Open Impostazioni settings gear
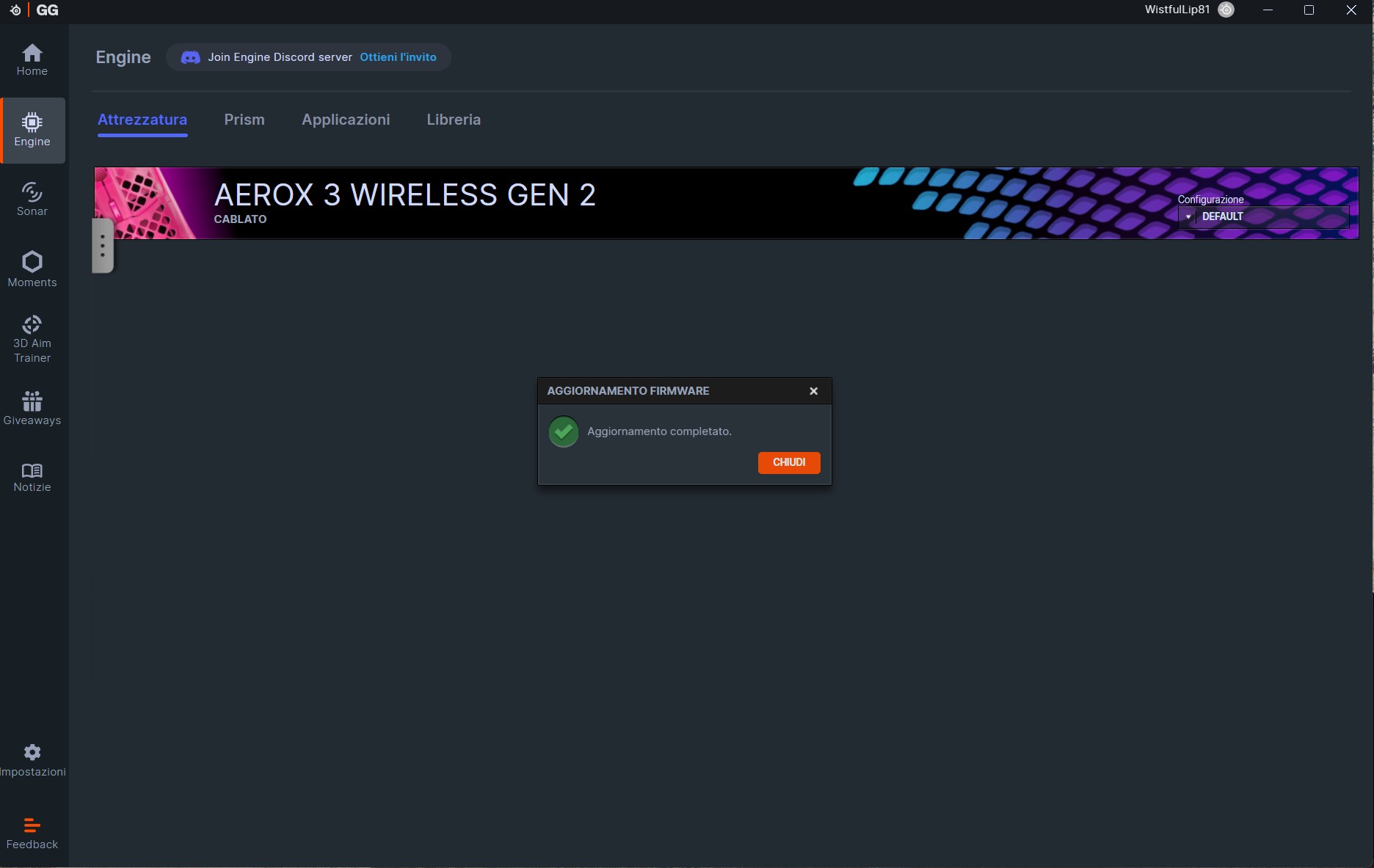The width and height of the screenshot is (1374, 868). click(32, 760)
